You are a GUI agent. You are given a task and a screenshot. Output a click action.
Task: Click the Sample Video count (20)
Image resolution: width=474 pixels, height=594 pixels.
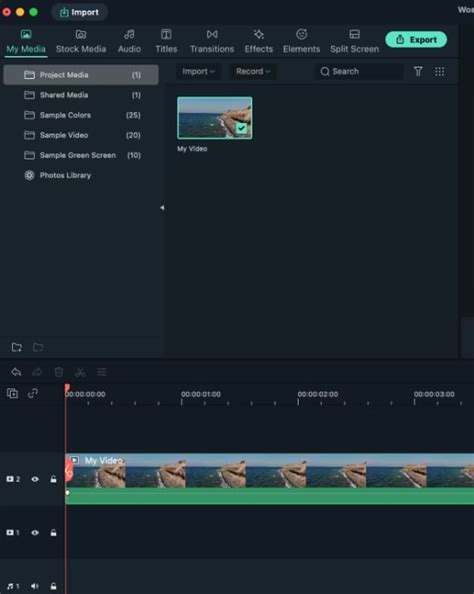133,135
